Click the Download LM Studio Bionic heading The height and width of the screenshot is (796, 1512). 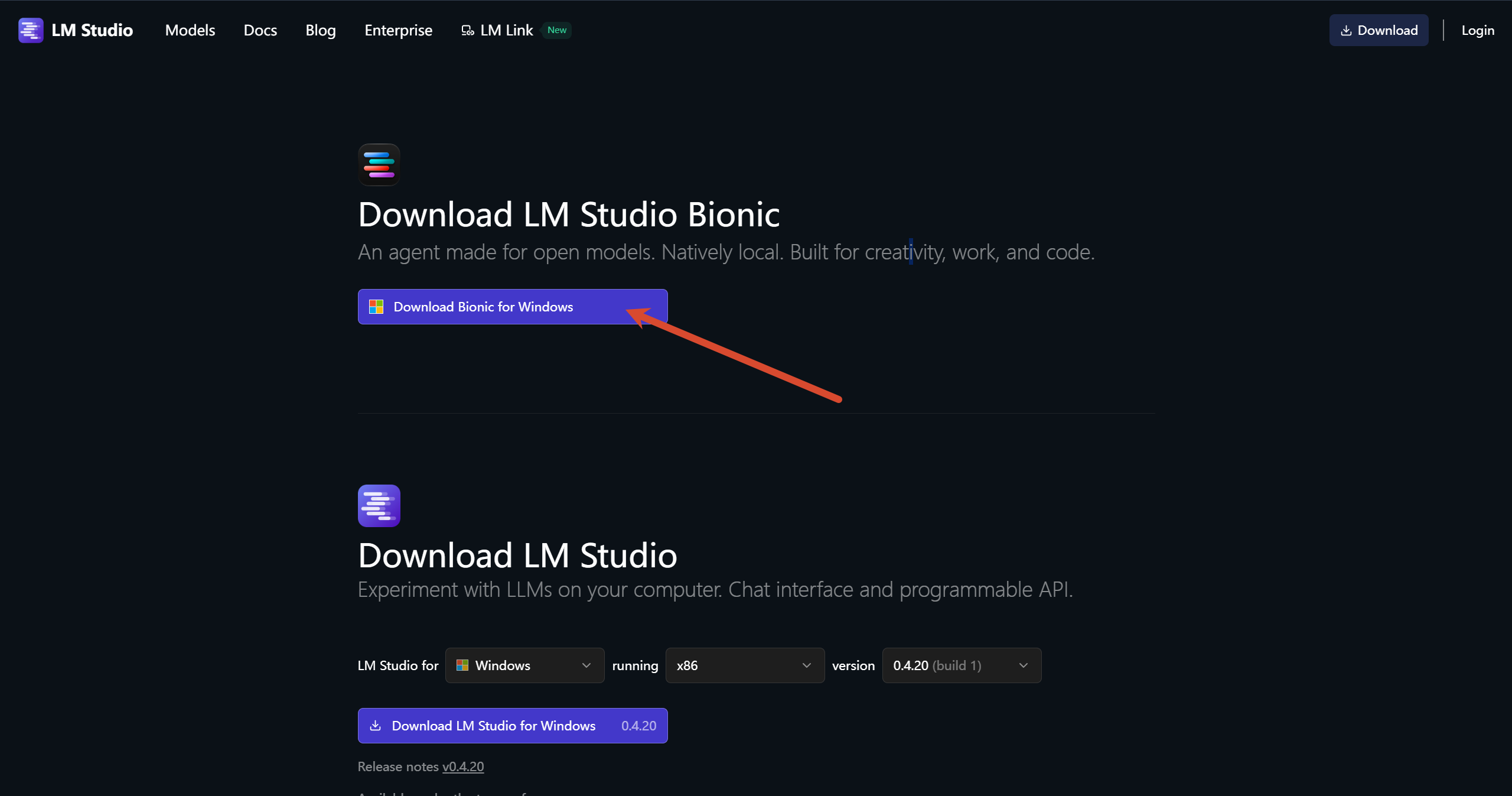[569, 214]
